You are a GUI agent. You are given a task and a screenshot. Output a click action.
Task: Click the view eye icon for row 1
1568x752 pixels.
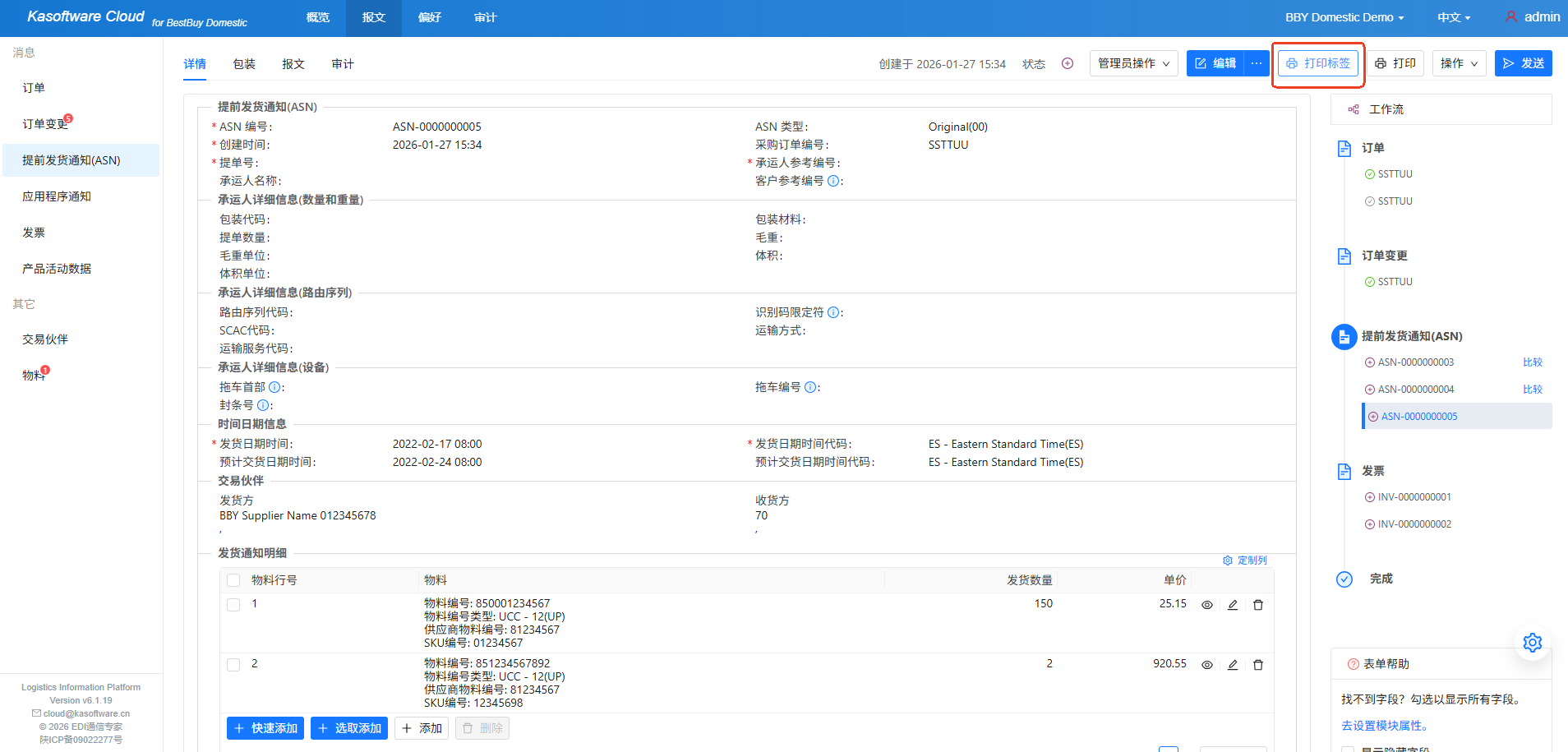(x=1206, y=605)
